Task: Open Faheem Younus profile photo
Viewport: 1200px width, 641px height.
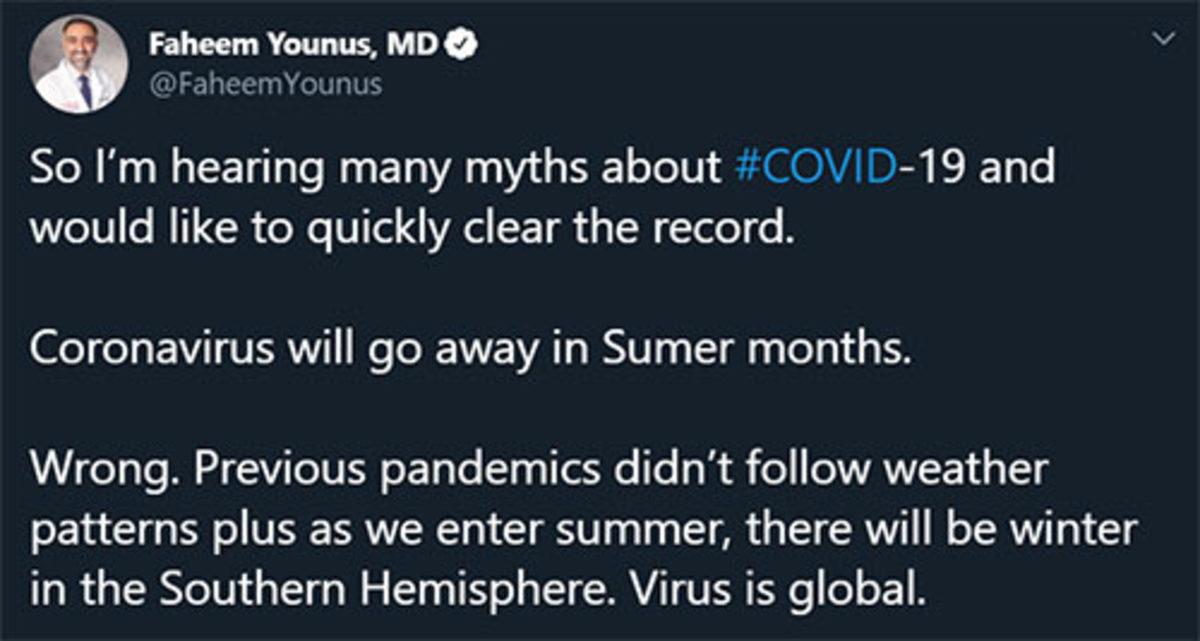Action: coord(81,64)
